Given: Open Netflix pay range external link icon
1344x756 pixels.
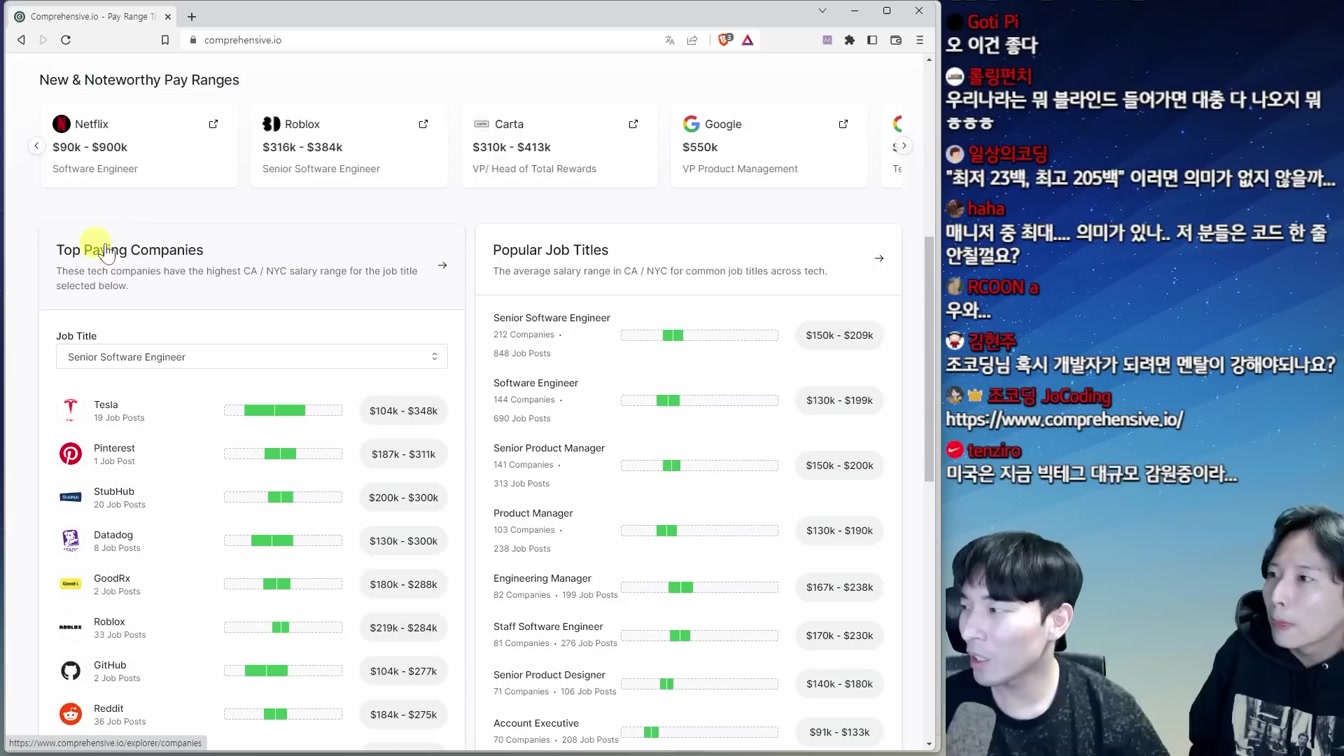Looking at the screenshot, I should point(213,124).
